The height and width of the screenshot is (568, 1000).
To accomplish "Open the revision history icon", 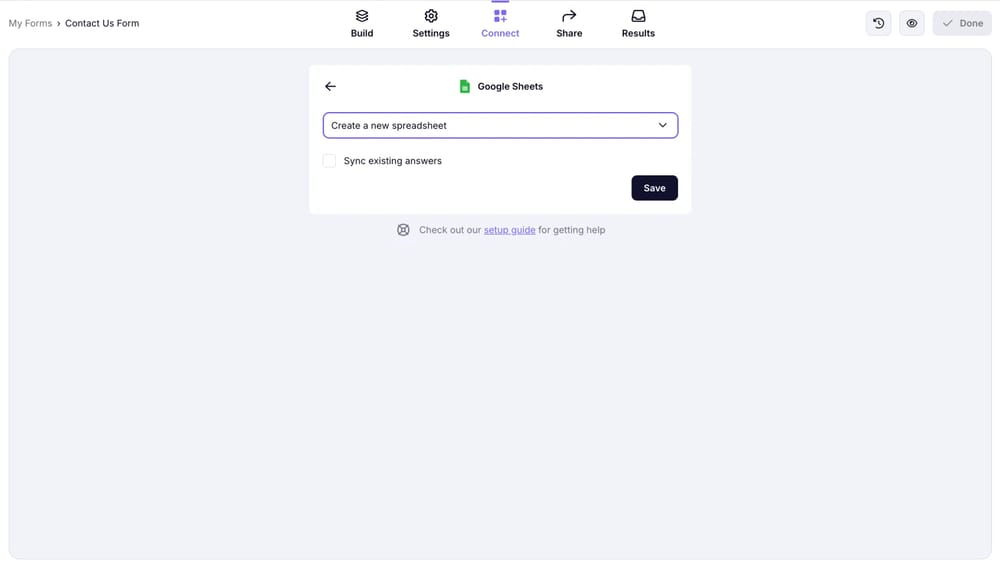I will [878, 23].
